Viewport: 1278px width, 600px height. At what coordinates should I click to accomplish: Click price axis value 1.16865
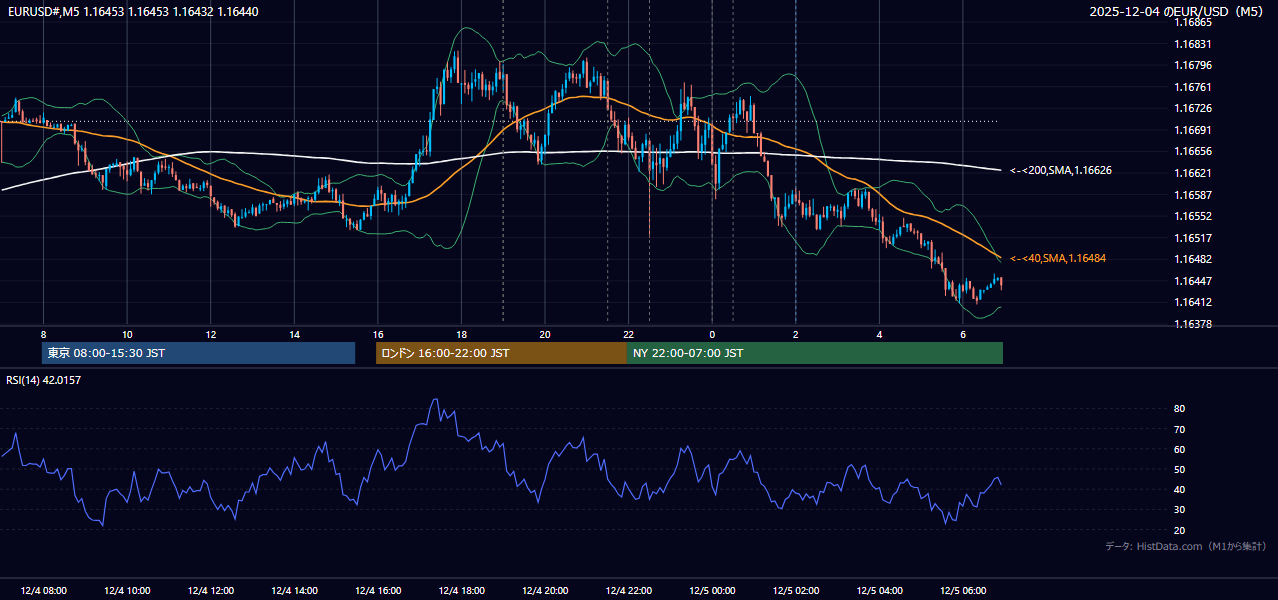(1194, 22)
